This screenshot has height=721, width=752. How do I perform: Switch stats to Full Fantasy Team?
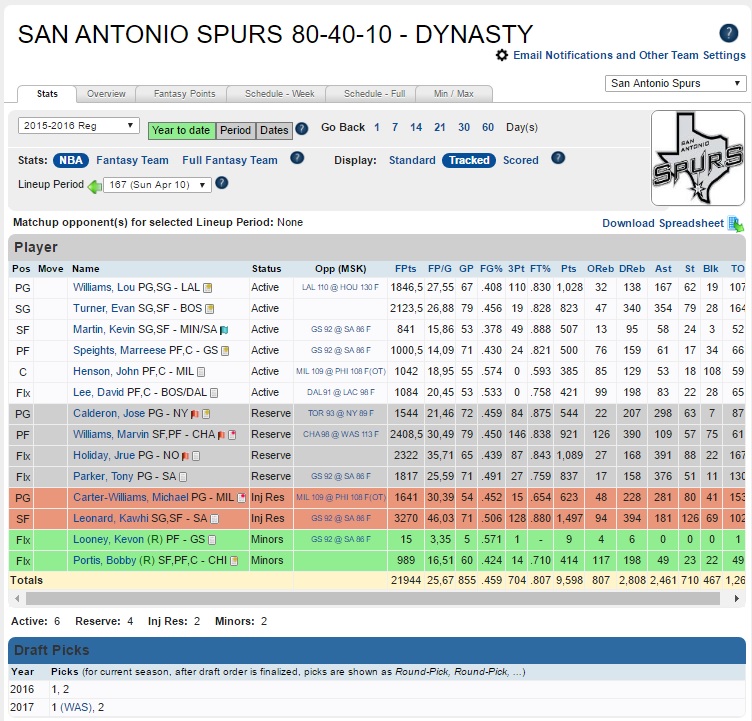(x=230, y=160)
